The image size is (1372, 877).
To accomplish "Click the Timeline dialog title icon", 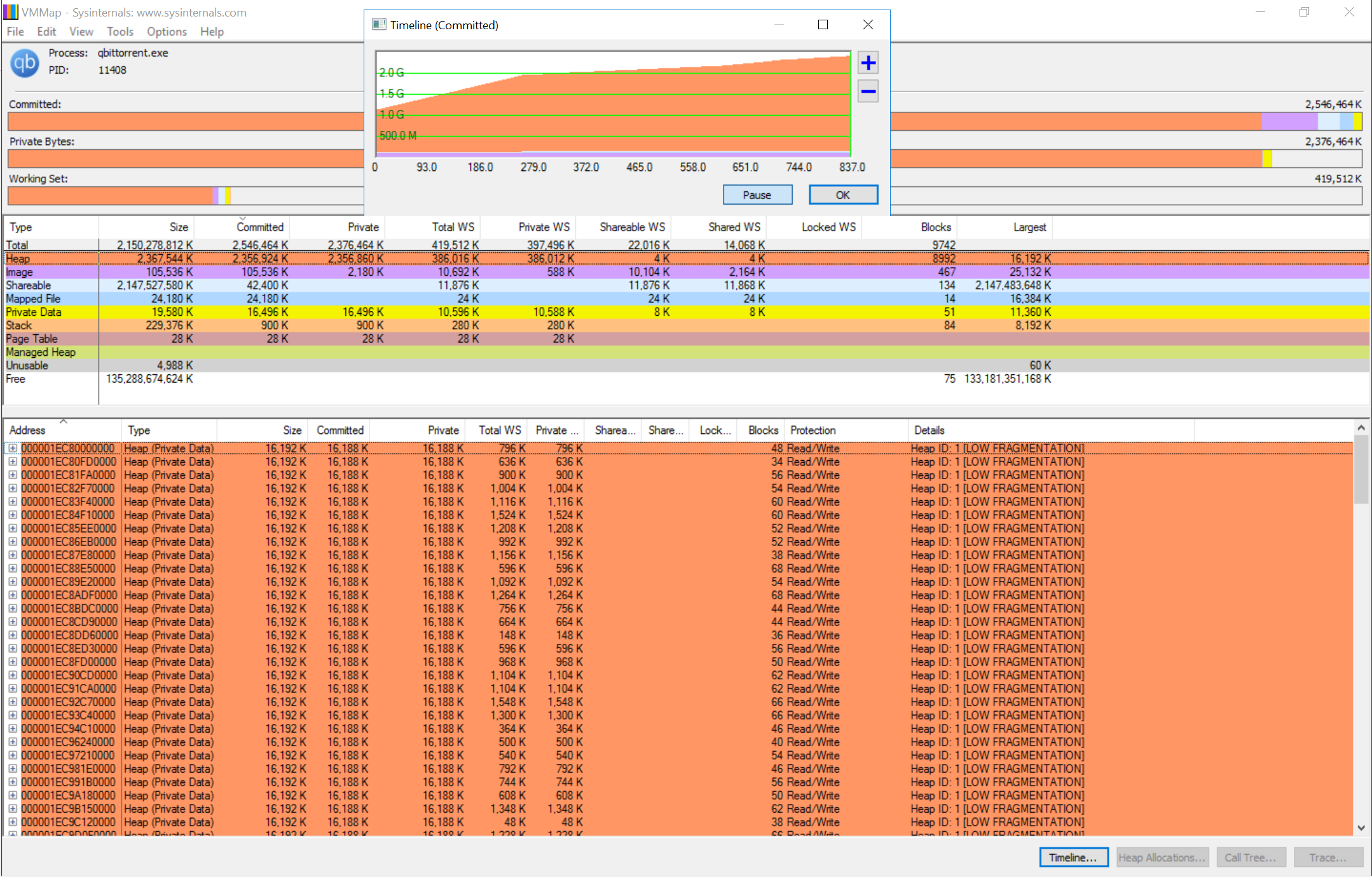I will pyautogui.click(x=379, y=25).
